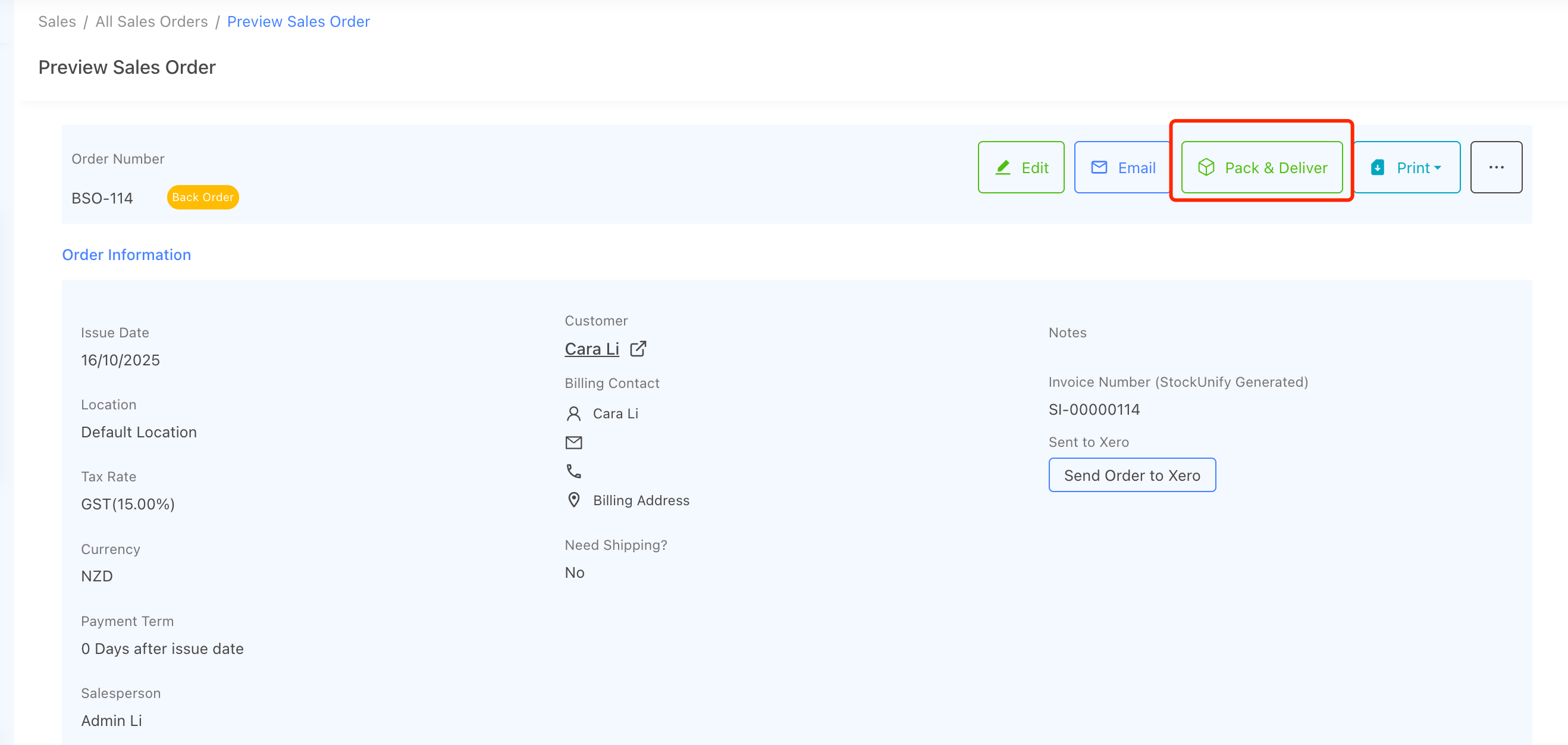This screenshot has height=745, width=1568.
Task: Click Send Order to Xero button
Action: point(1131,475)
